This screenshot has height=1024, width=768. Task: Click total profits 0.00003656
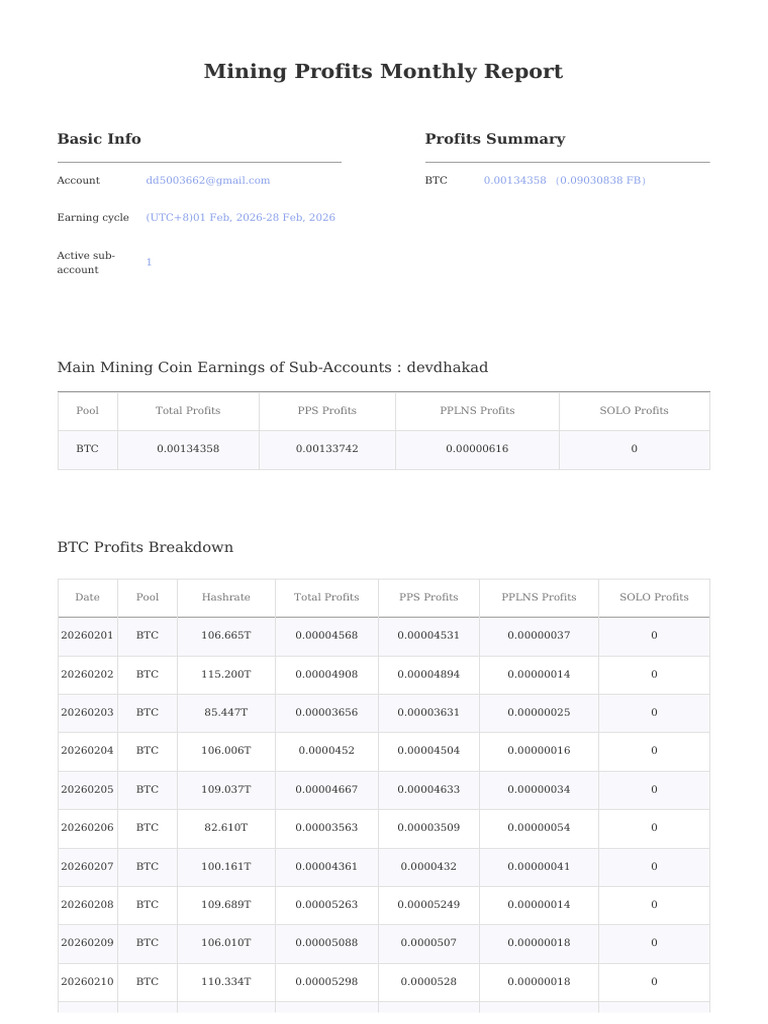327,712
